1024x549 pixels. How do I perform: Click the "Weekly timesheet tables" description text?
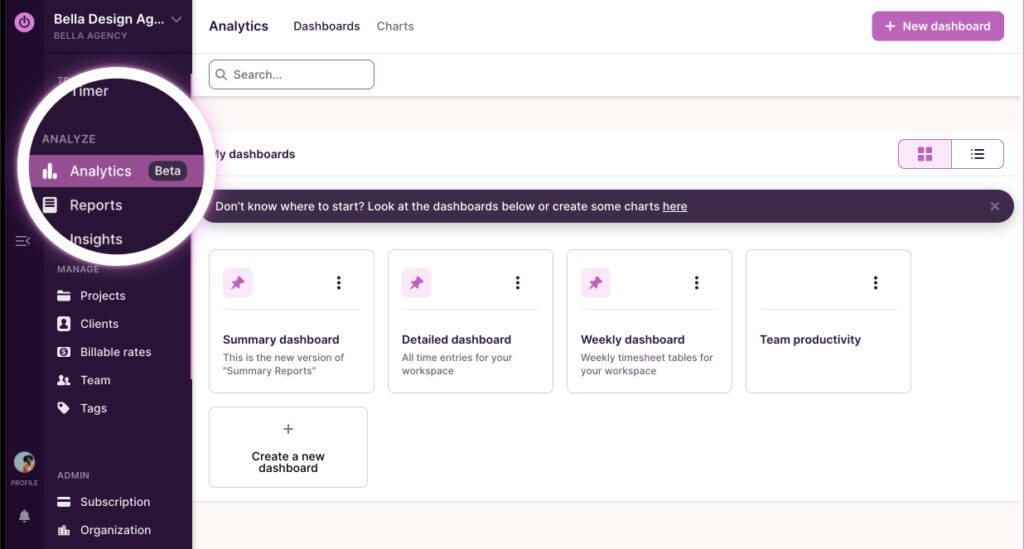pos(647,364)
